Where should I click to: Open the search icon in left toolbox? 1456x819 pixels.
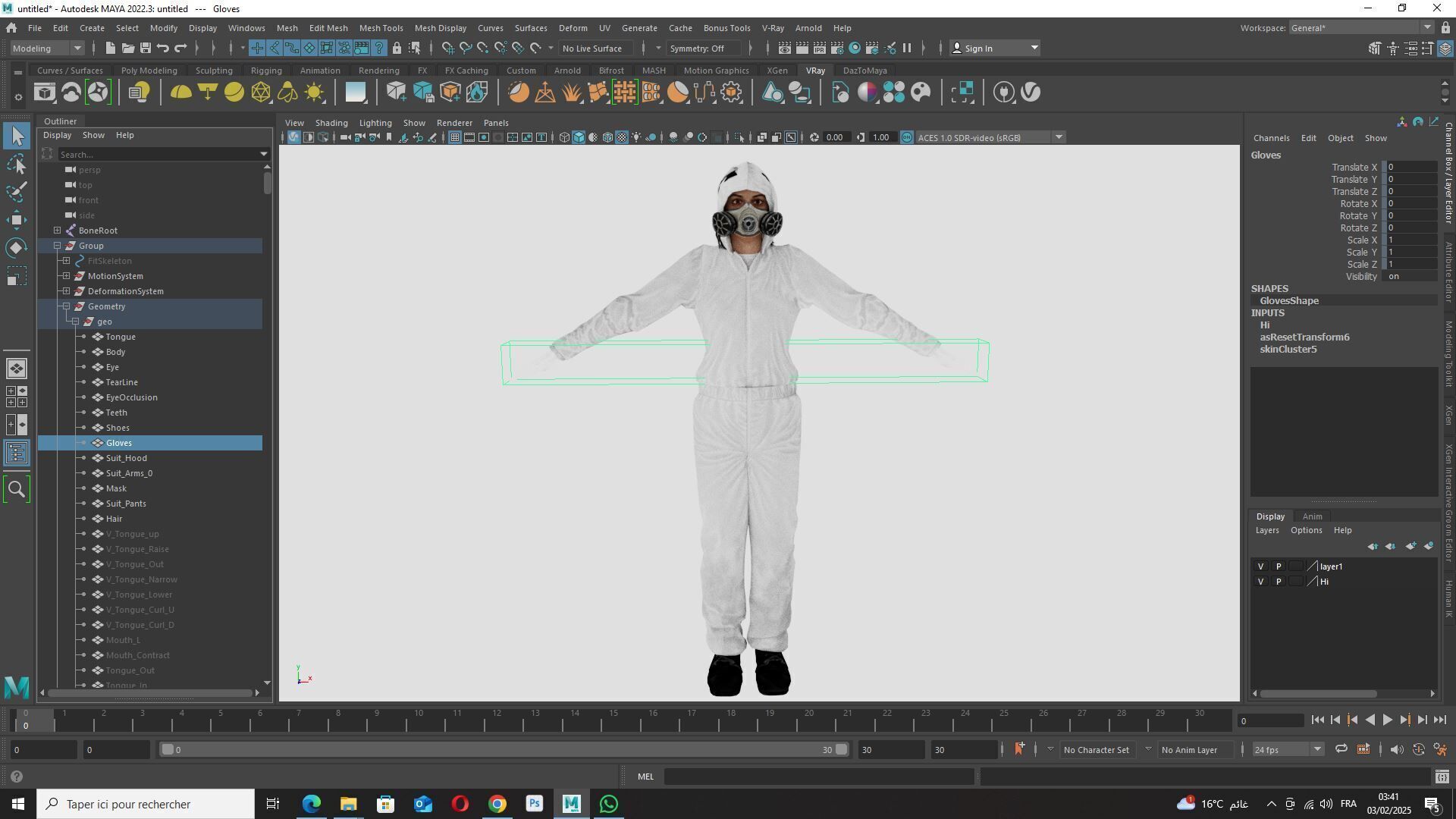pos(17,489)
